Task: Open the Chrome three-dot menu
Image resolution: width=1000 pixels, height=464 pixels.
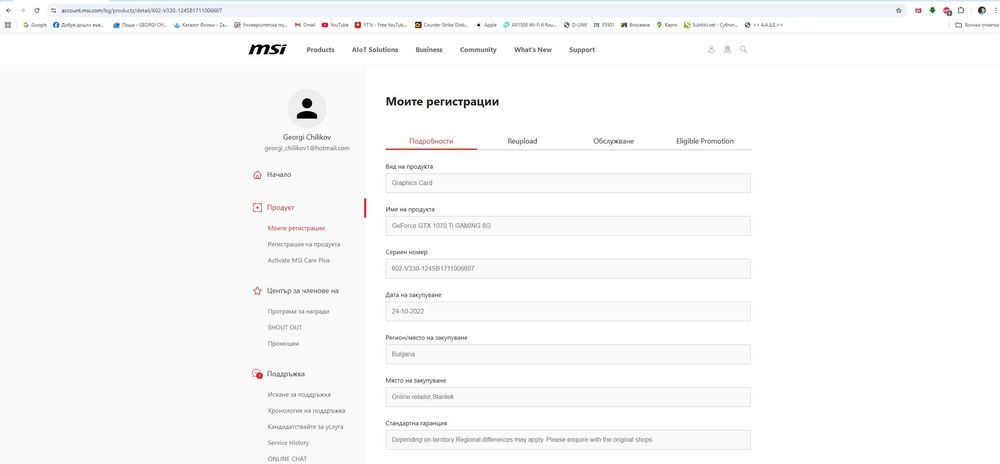Action: (995, 10)
